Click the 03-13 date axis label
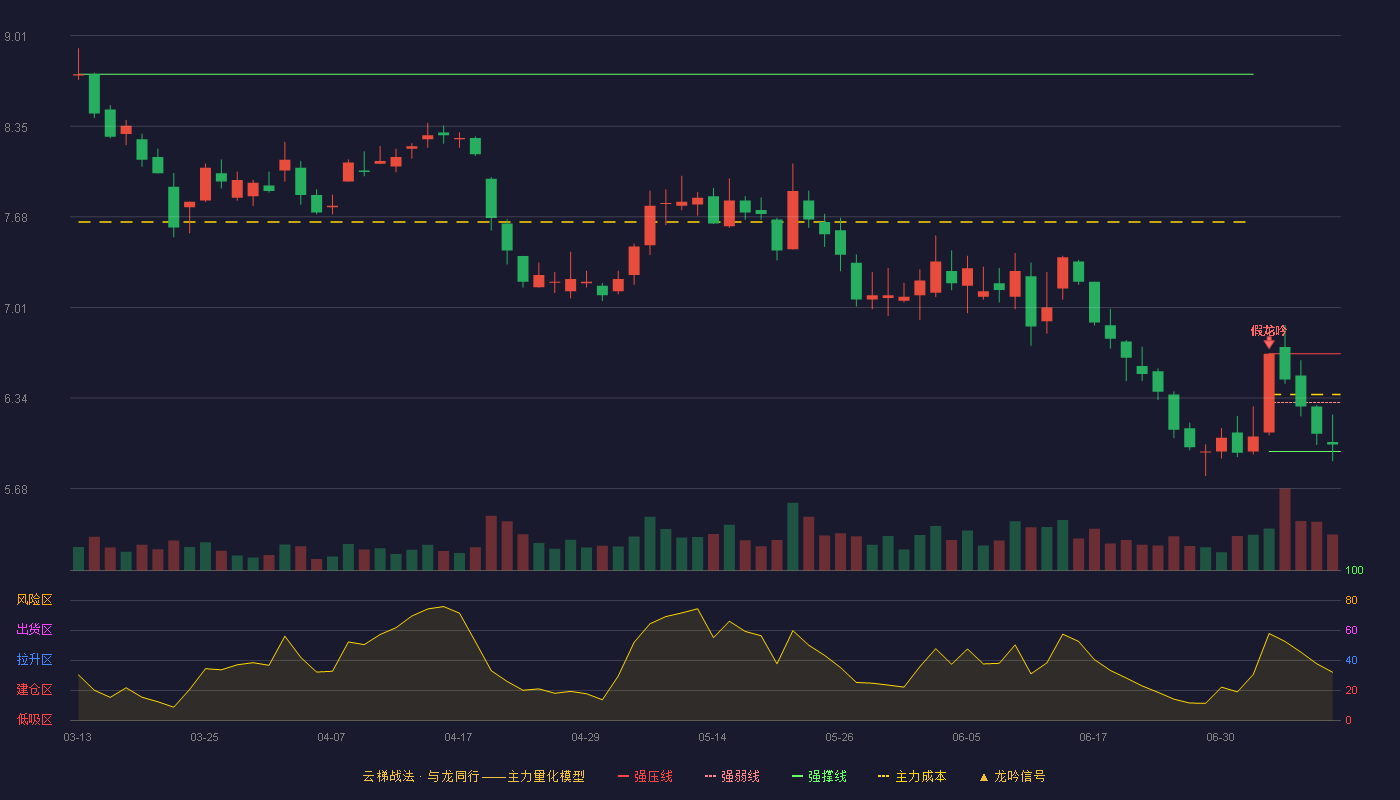The width and height of the screenshot is (1400, 800). (77, 737)
